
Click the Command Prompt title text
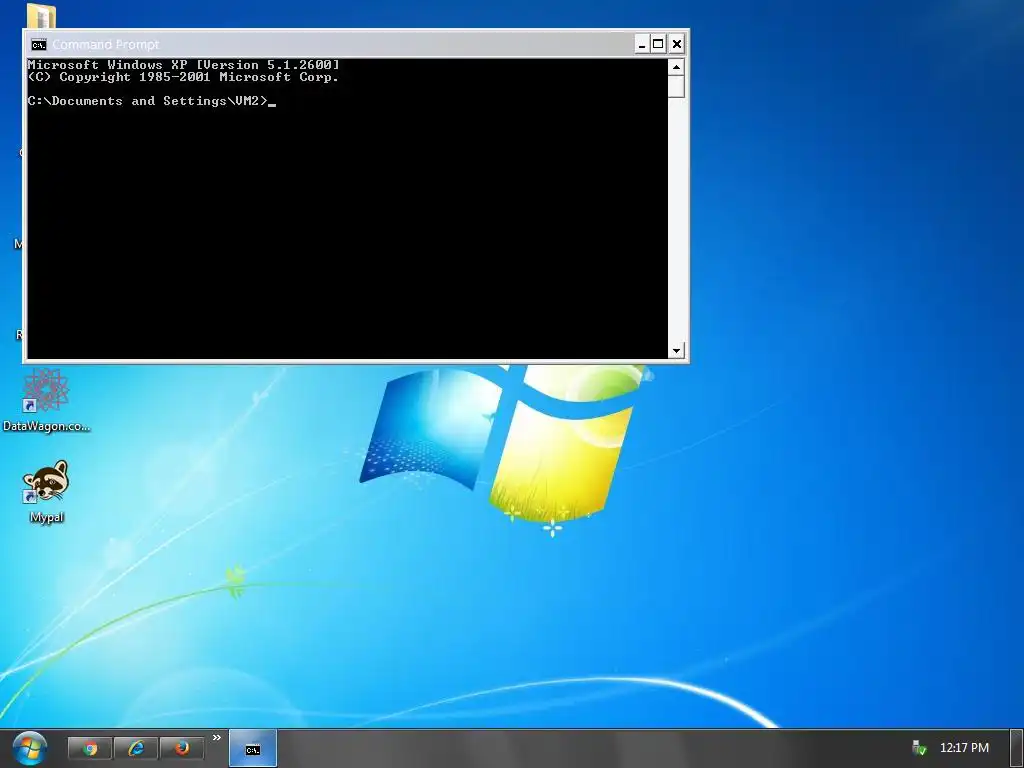tap(106, 44)
